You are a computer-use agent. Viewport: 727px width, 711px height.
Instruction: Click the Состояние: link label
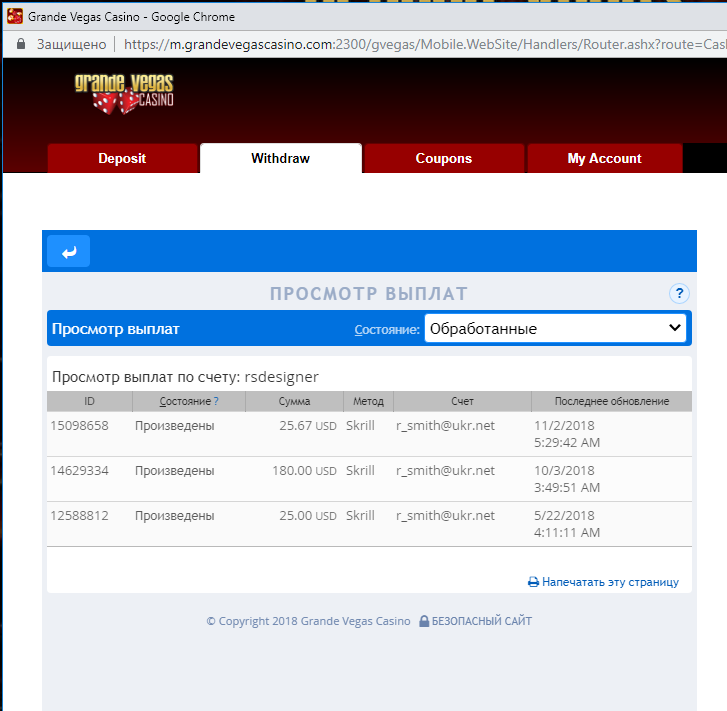[387, 330]
